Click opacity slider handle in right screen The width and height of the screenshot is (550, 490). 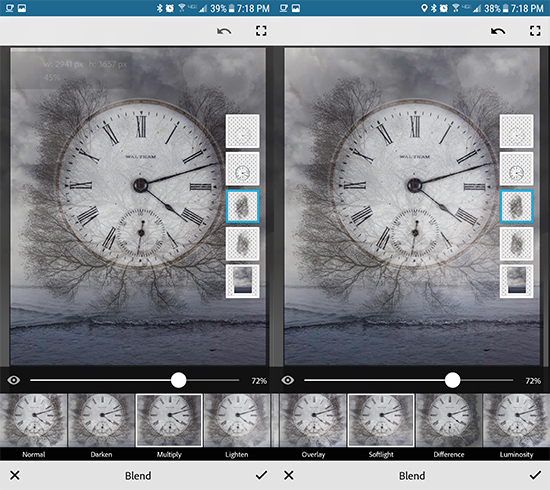pos(452,380)
